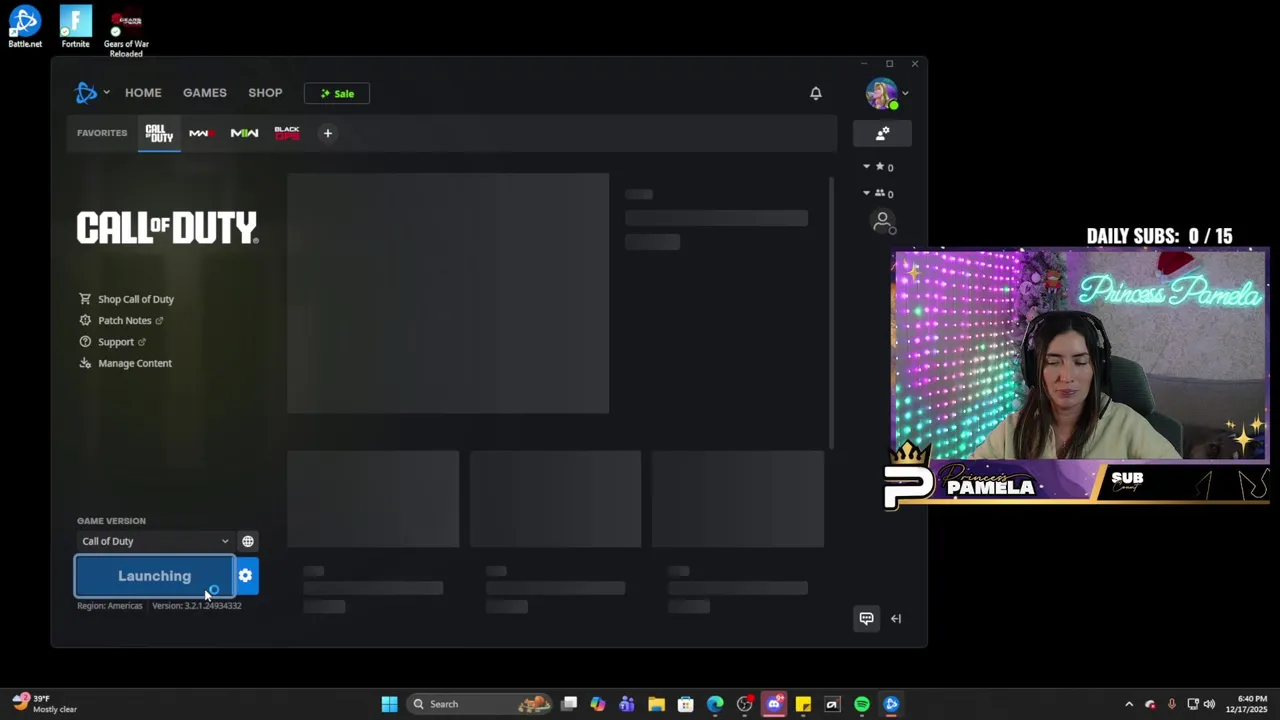Collapse the friends group showing 0
The width and height of the screenshot is (1280, 720).
click(866, 193)
